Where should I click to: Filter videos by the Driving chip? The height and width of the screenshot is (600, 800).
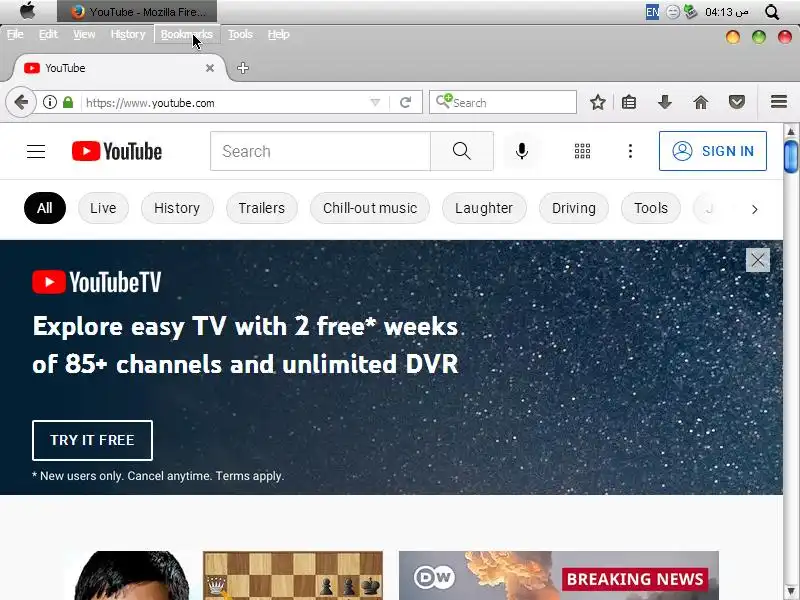click(573, 208)
